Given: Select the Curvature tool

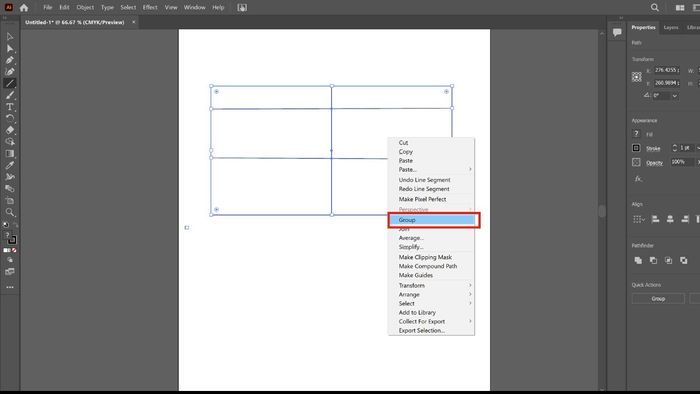Looking at the screenshot, I should point(10,71).
